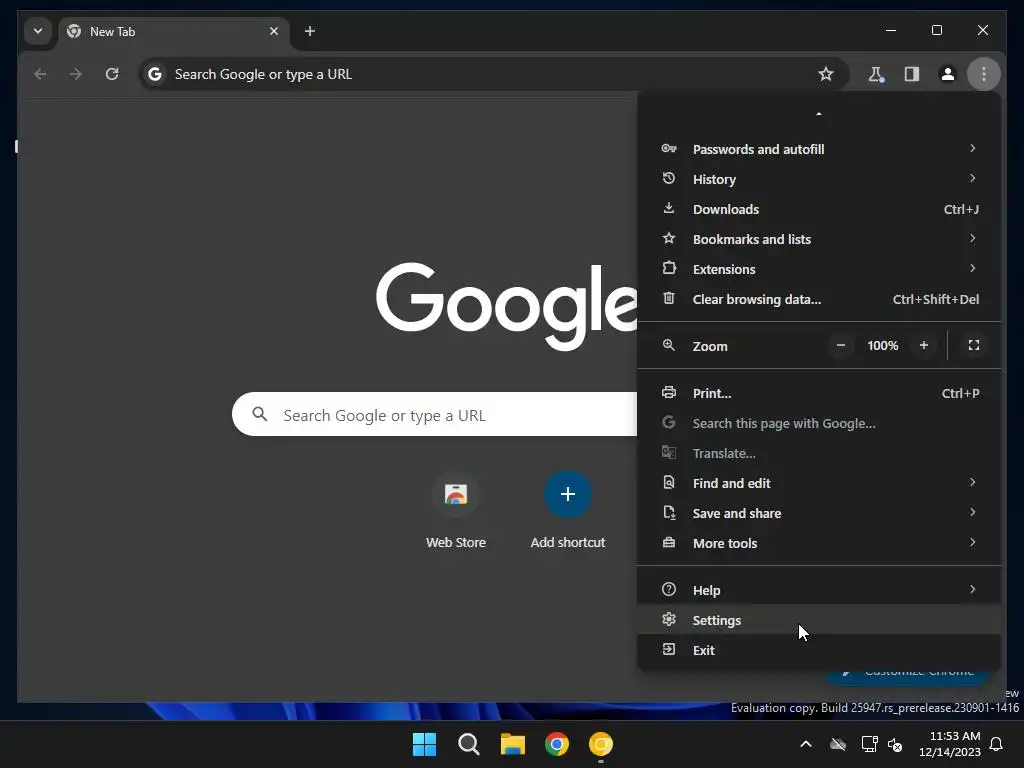Click the Add shortcut button
The width and height of the screenshot is (1024, 768).
click(x=568, y=511)
